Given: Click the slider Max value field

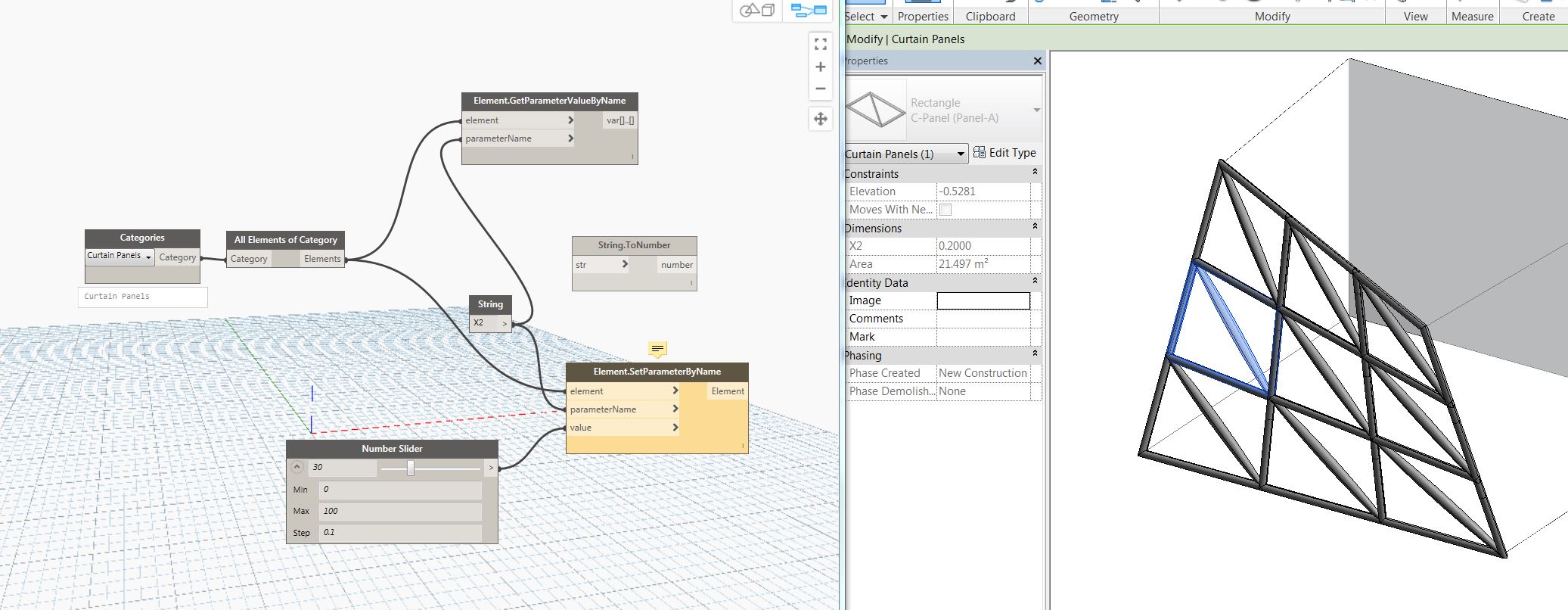Looking at the screenshot, I should click(x=399, y=511).
